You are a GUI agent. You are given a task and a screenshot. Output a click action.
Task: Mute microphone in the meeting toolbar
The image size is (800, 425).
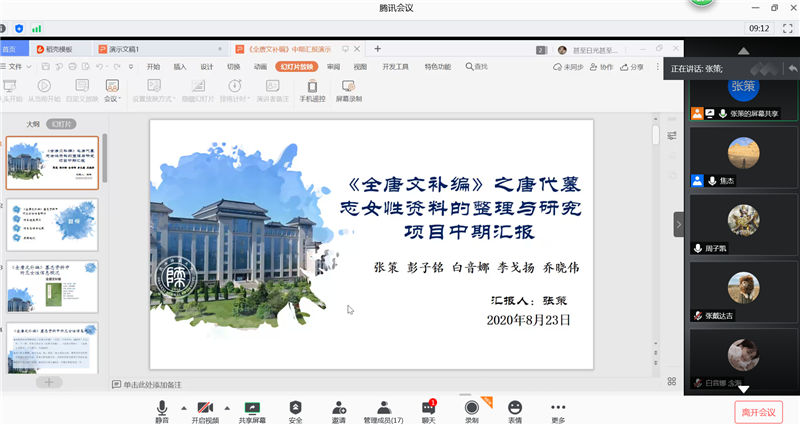[162, 409]
